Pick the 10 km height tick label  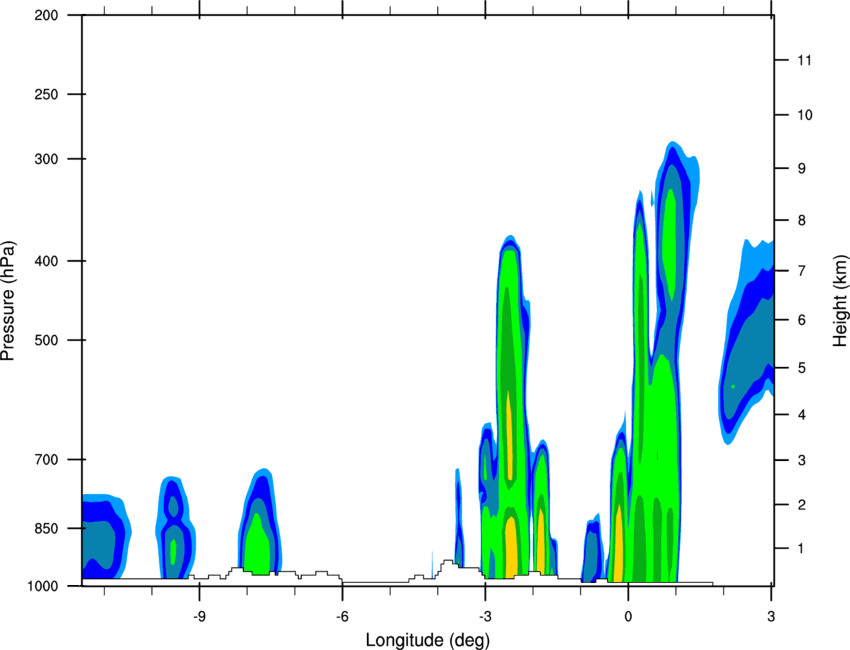pos(804,115)
